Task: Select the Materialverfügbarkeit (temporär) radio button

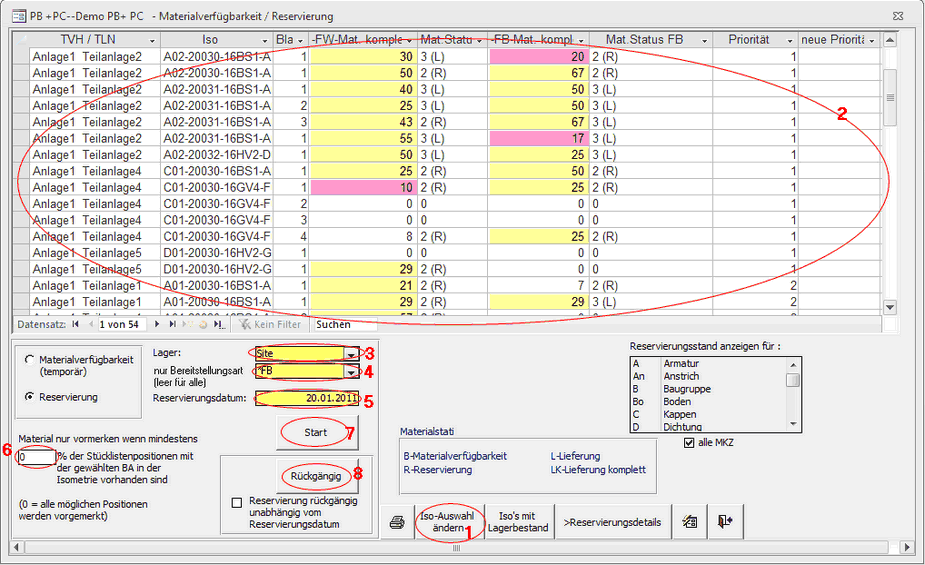Action: 30,360
